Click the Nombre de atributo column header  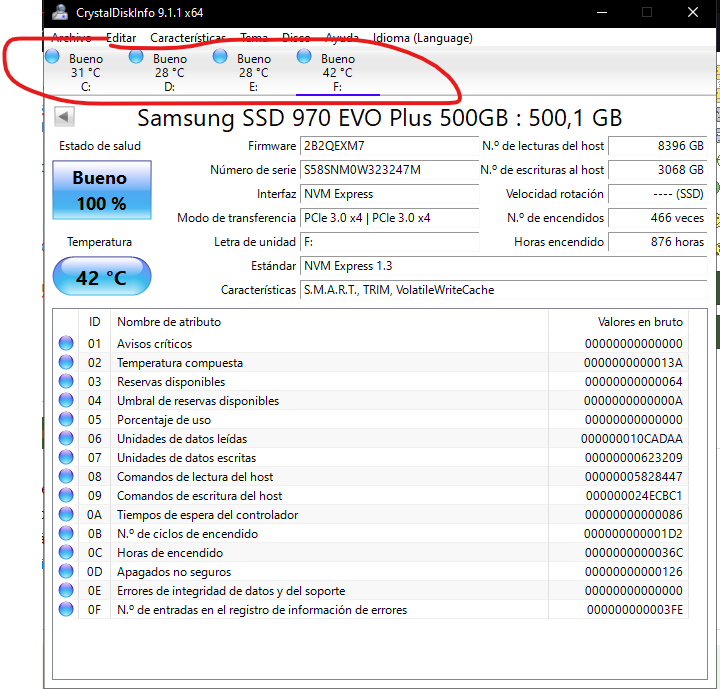(329, 322)
